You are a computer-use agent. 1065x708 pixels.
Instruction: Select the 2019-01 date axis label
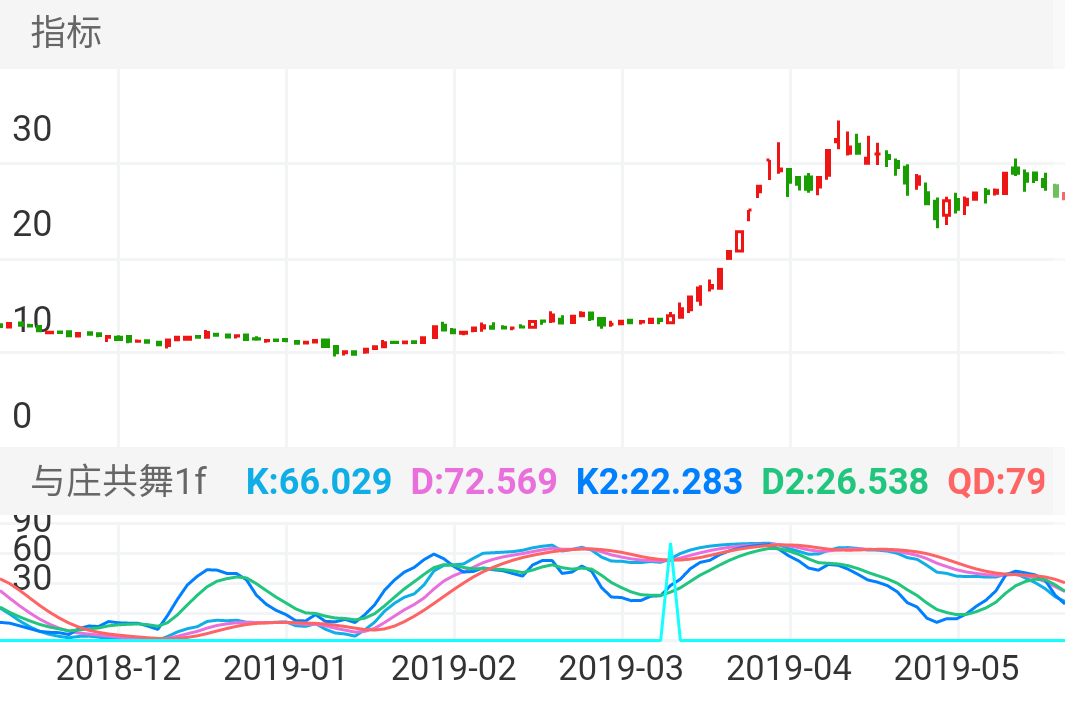(287, 666)
